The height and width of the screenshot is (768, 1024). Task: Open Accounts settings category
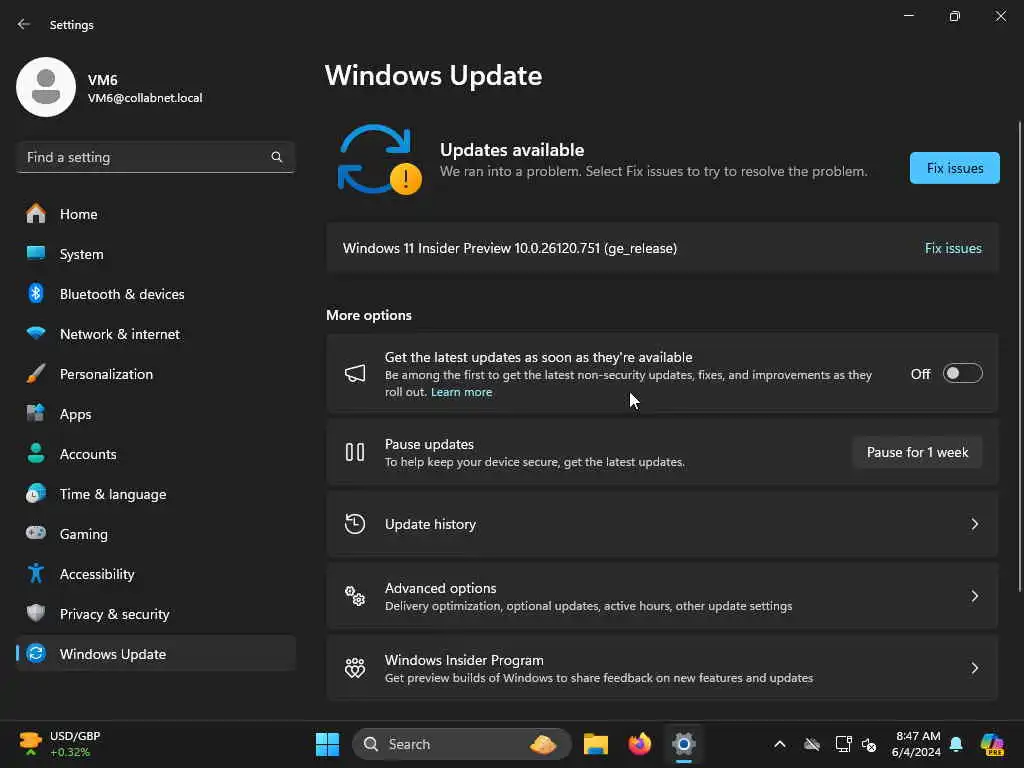[155, 453]
